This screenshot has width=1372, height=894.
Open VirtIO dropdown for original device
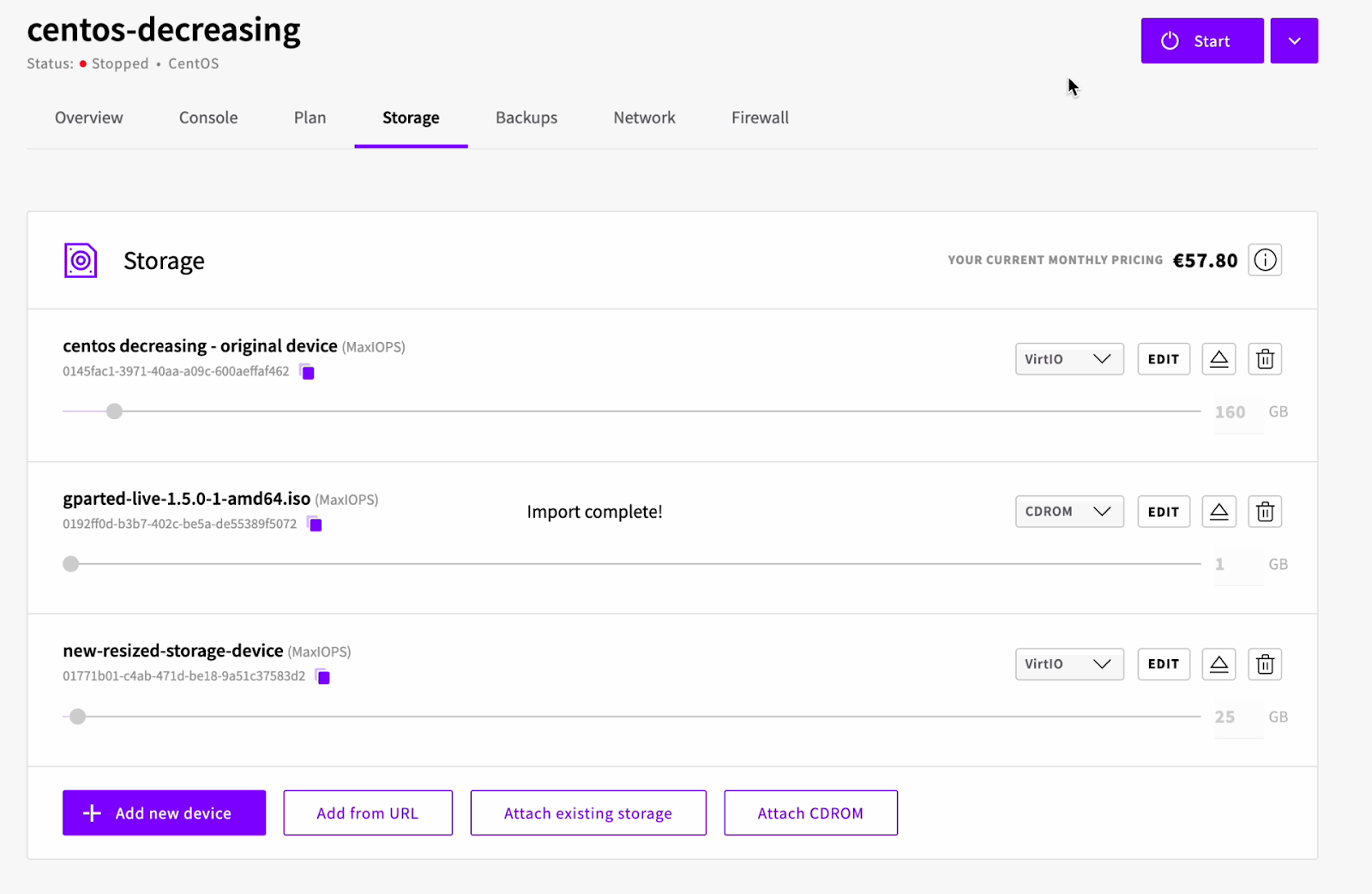tap(1069, 359)
